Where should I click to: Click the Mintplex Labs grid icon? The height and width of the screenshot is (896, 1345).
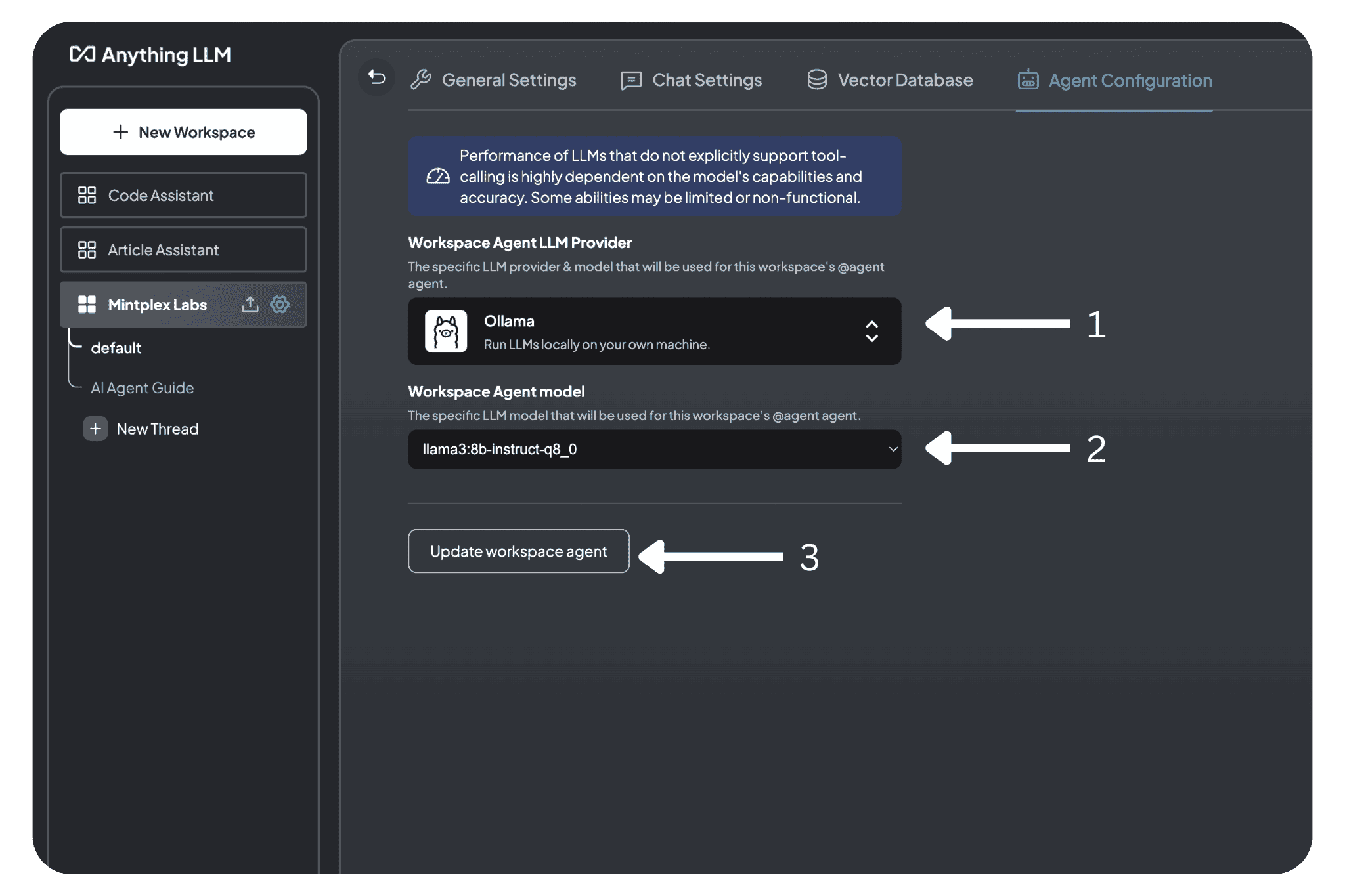click(87, 305)
